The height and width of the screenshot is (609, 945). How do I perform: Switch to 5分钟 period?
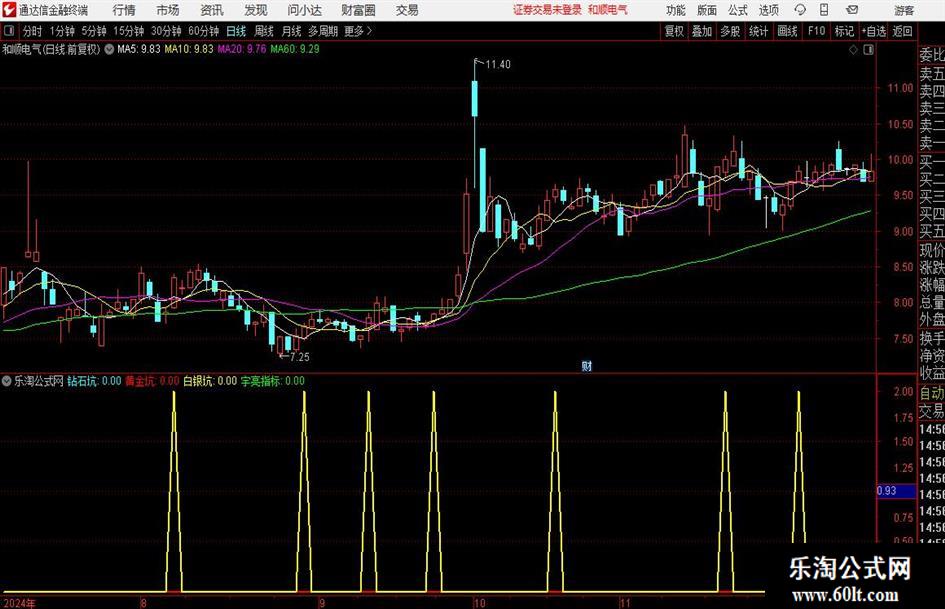(94, 31)
